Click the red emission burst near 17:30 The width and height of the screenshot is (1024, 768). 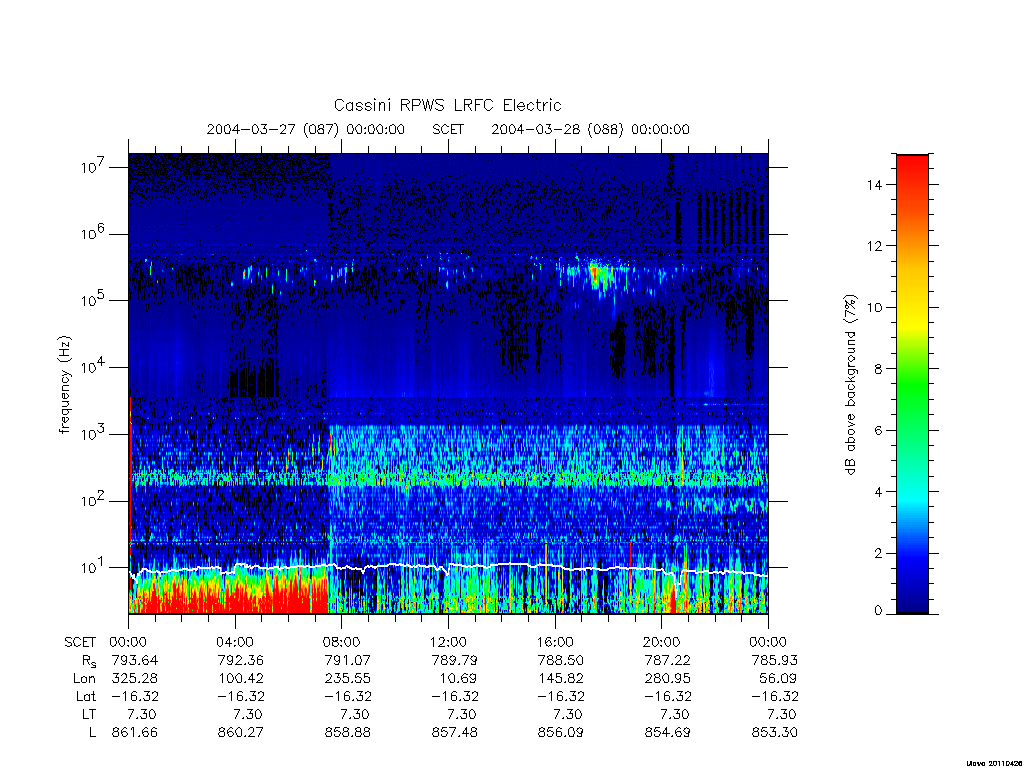pos(595,273)
